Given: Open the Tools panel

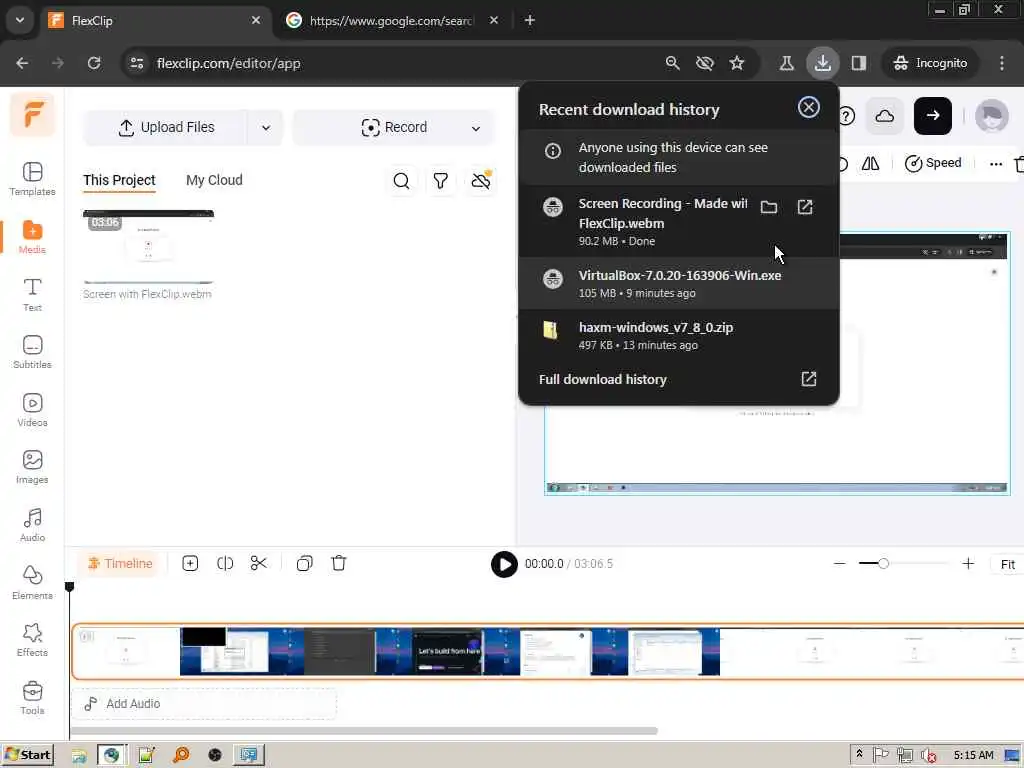Looking at the screenshot, I should click(32, 698).
